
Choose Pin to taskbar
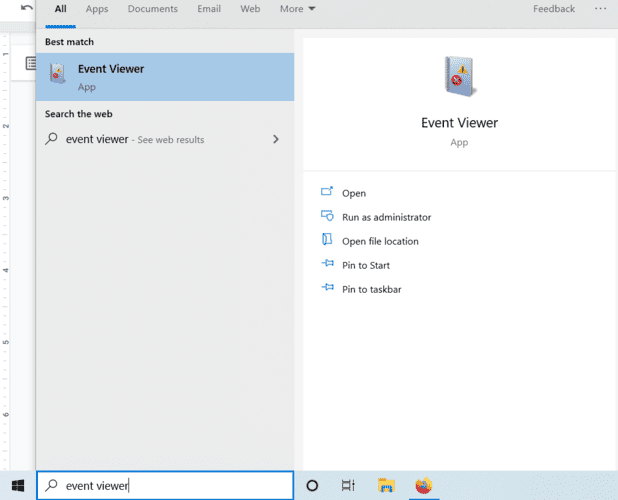(371, 289)
